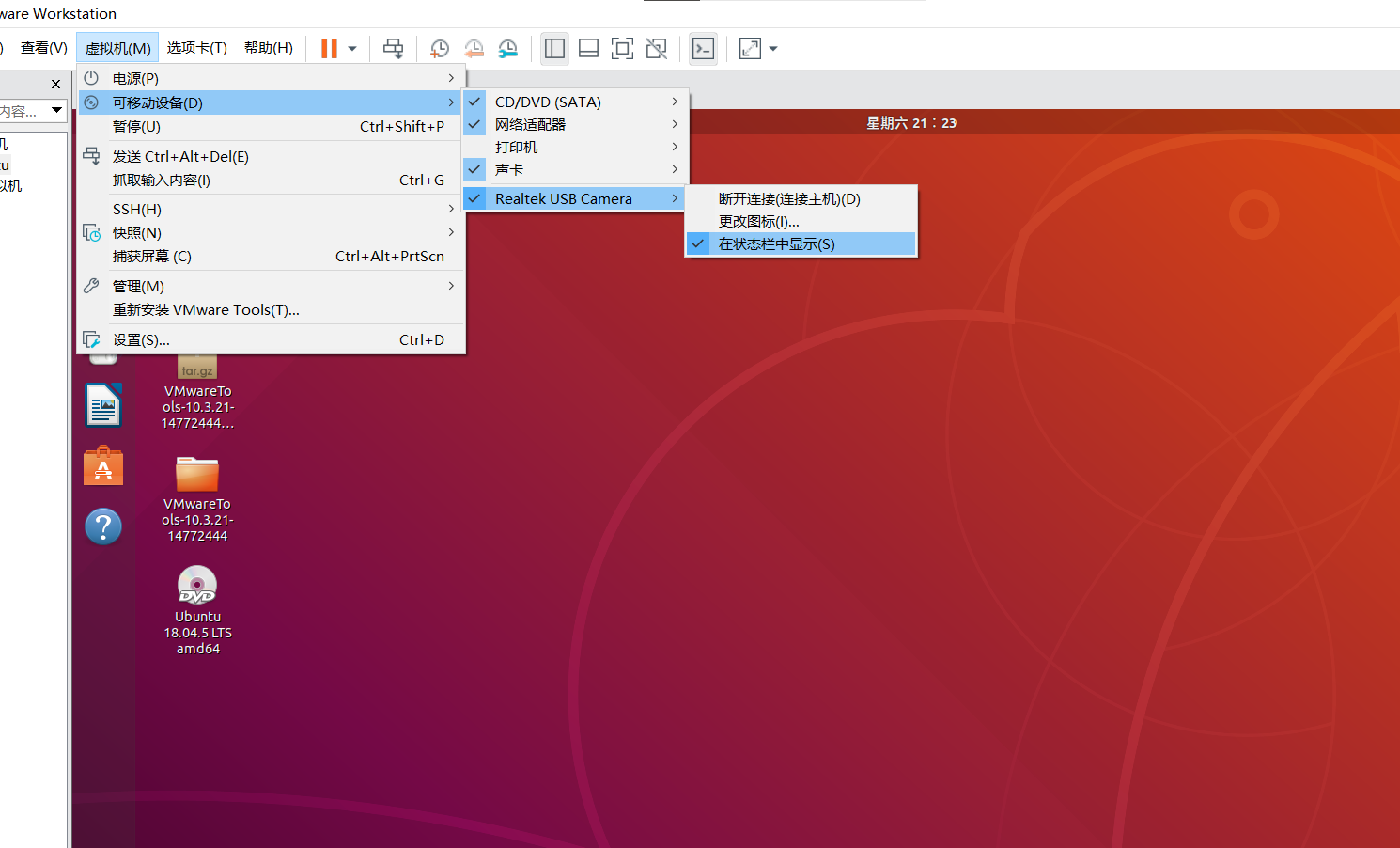Expand the SSH(H) submenu

[271, 209]
